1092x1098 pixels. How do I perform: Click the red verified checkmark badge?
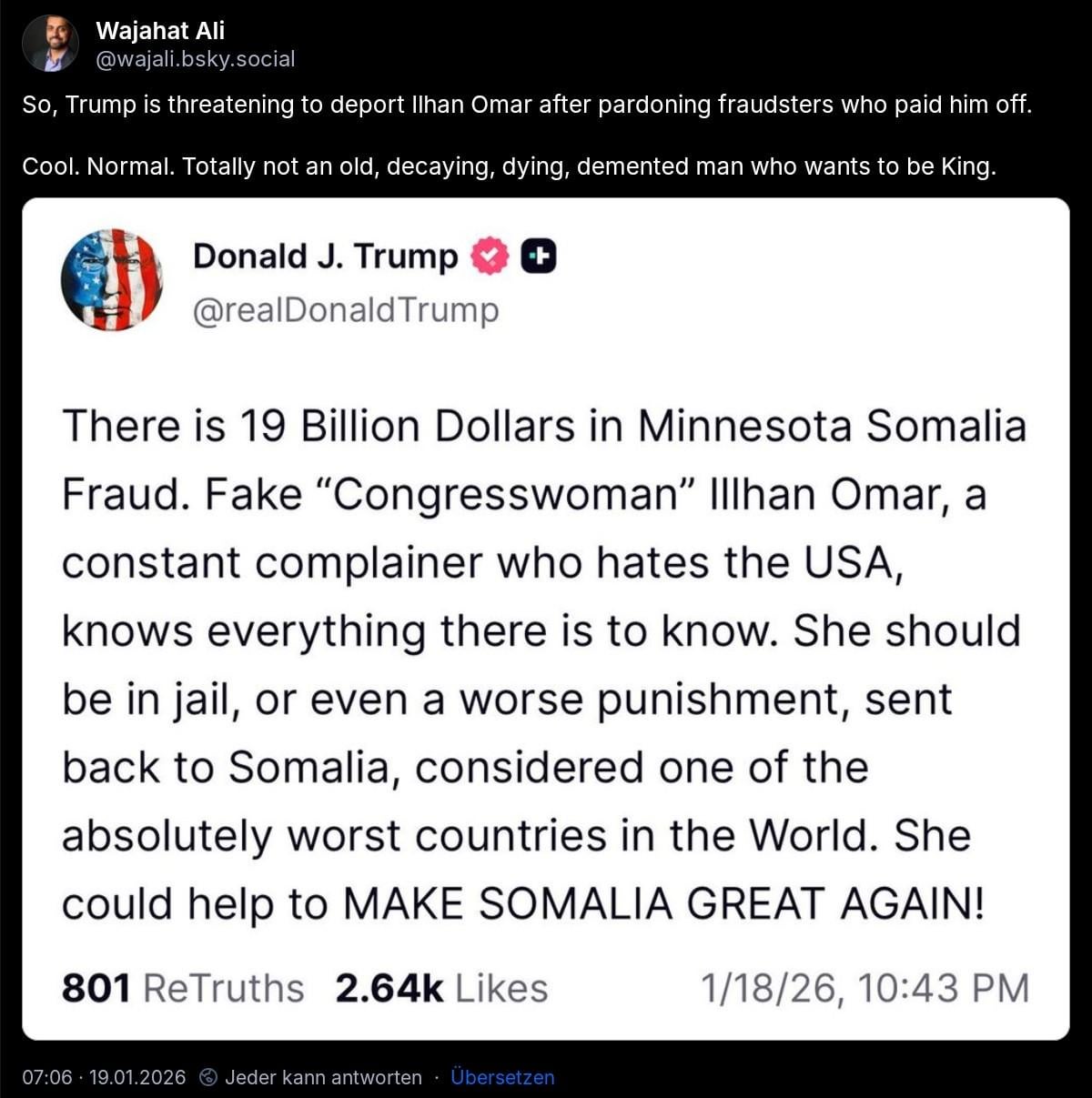pos(490,257)
